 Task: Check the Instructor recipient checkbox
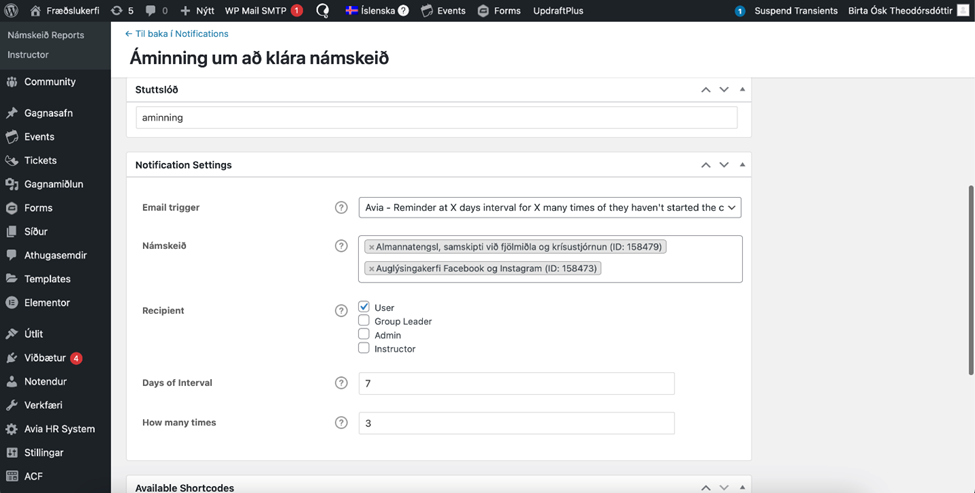click(364, 348)
